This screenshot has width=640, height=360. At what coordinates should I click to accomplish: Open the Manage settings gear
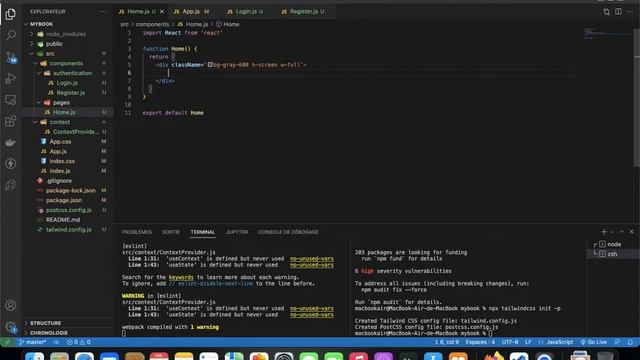tap(11, 327)
